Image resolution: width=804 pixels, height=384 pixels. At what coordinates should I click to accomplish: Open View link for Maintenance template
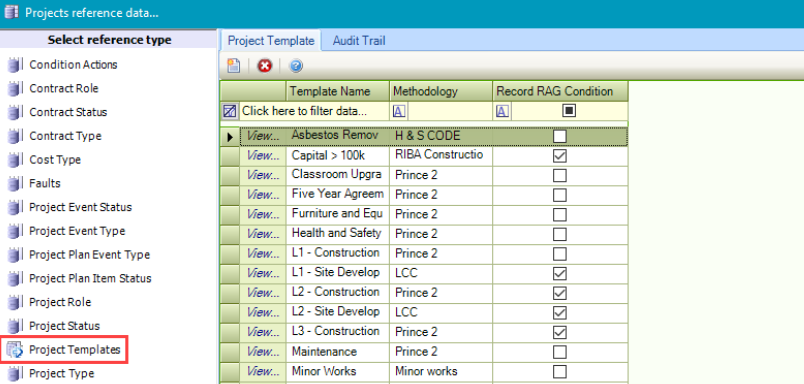click(x=264, y=352)
